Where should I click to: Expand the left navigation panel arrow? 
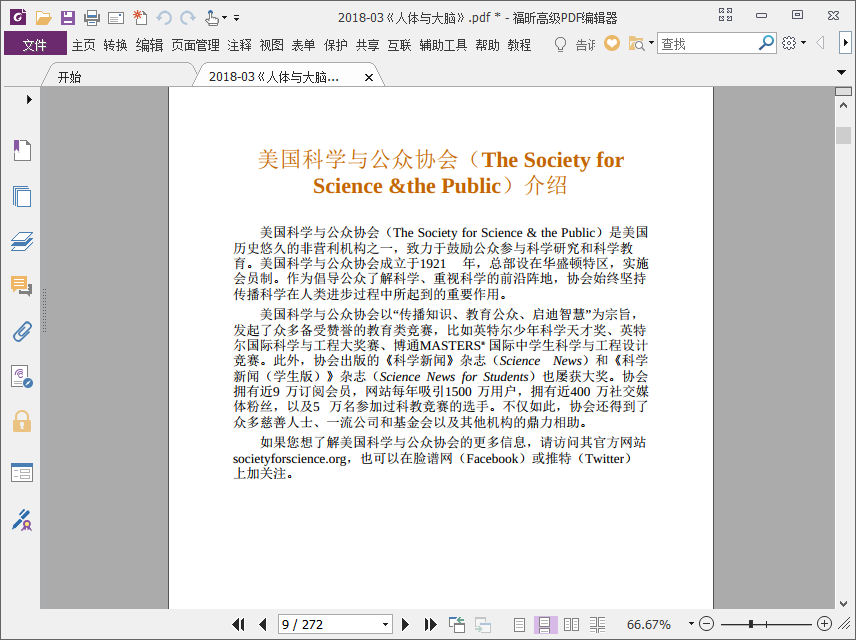pos(29,99)
